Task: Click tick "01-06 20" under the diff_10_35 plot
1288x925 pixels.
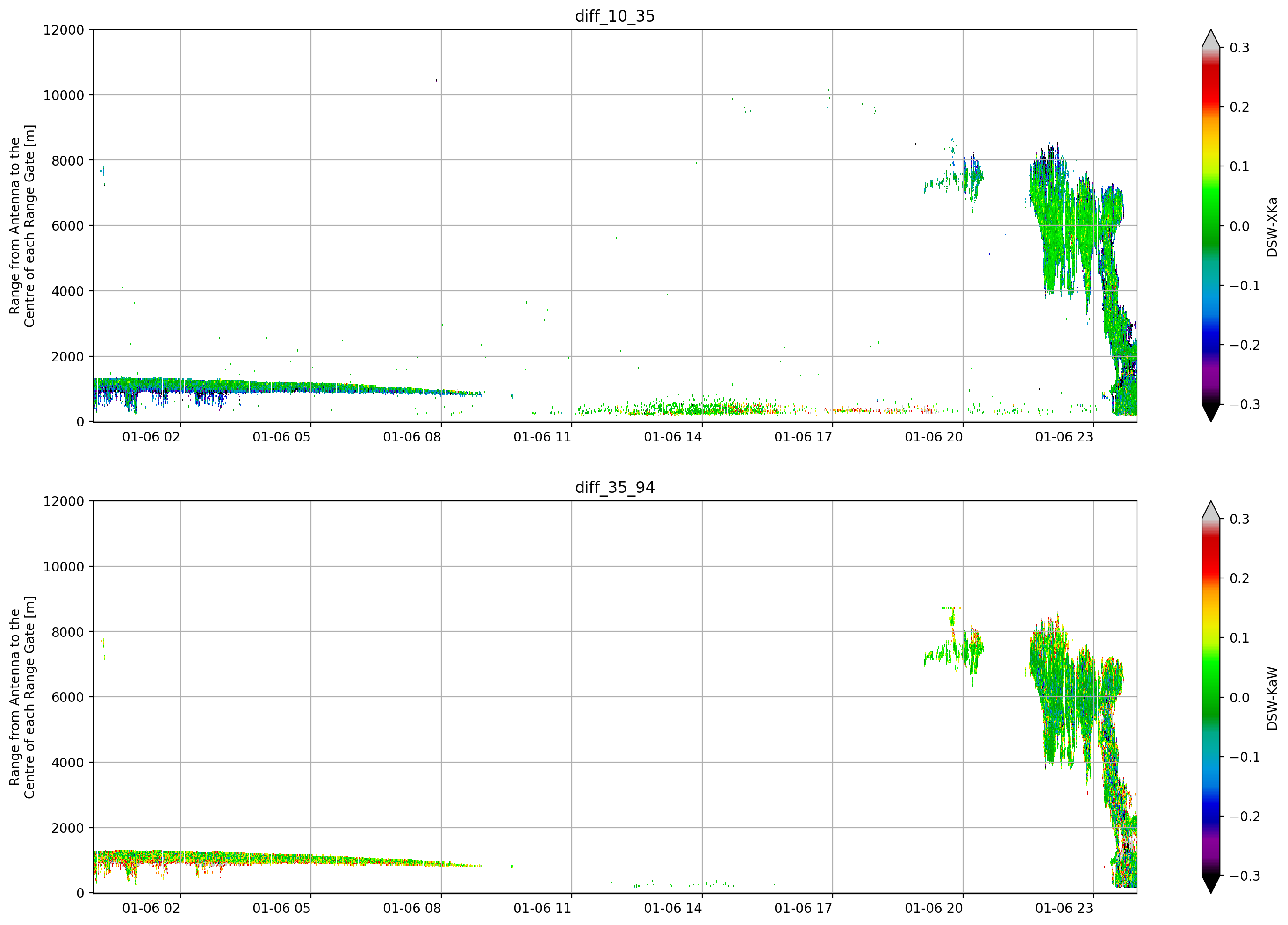Action: point(934,437)
